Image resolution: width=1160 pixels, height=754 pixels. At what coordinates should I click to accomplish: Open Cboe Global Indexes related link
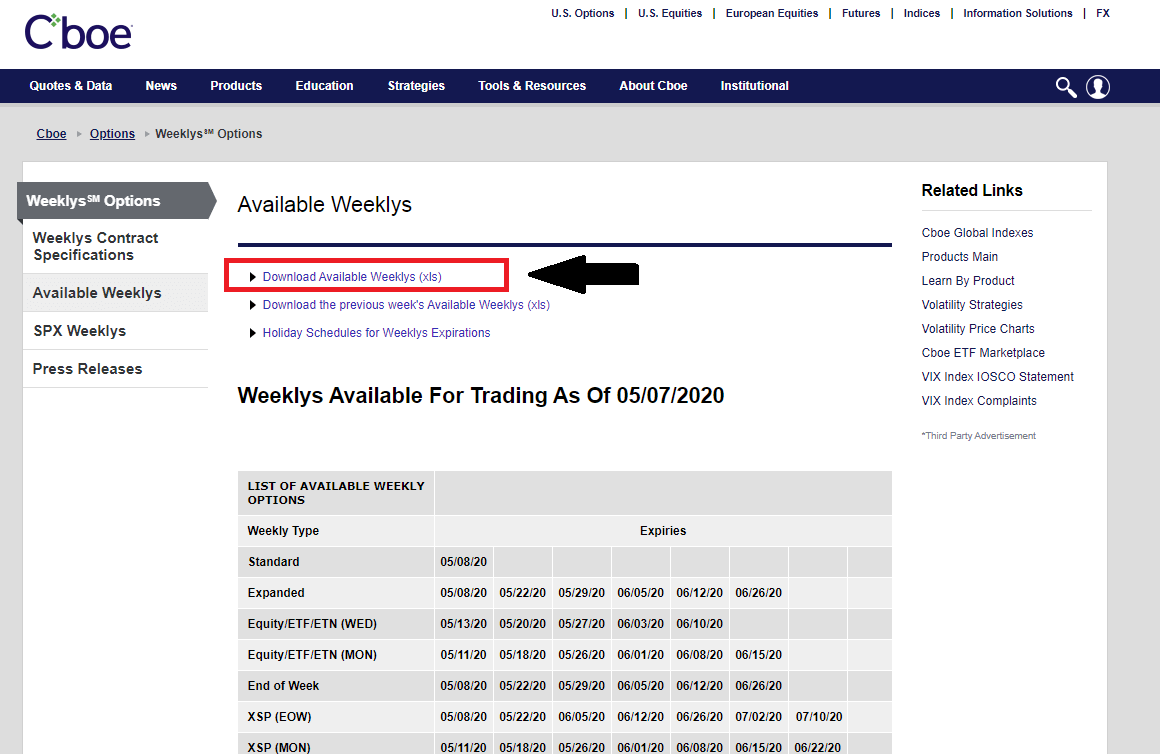977,233
